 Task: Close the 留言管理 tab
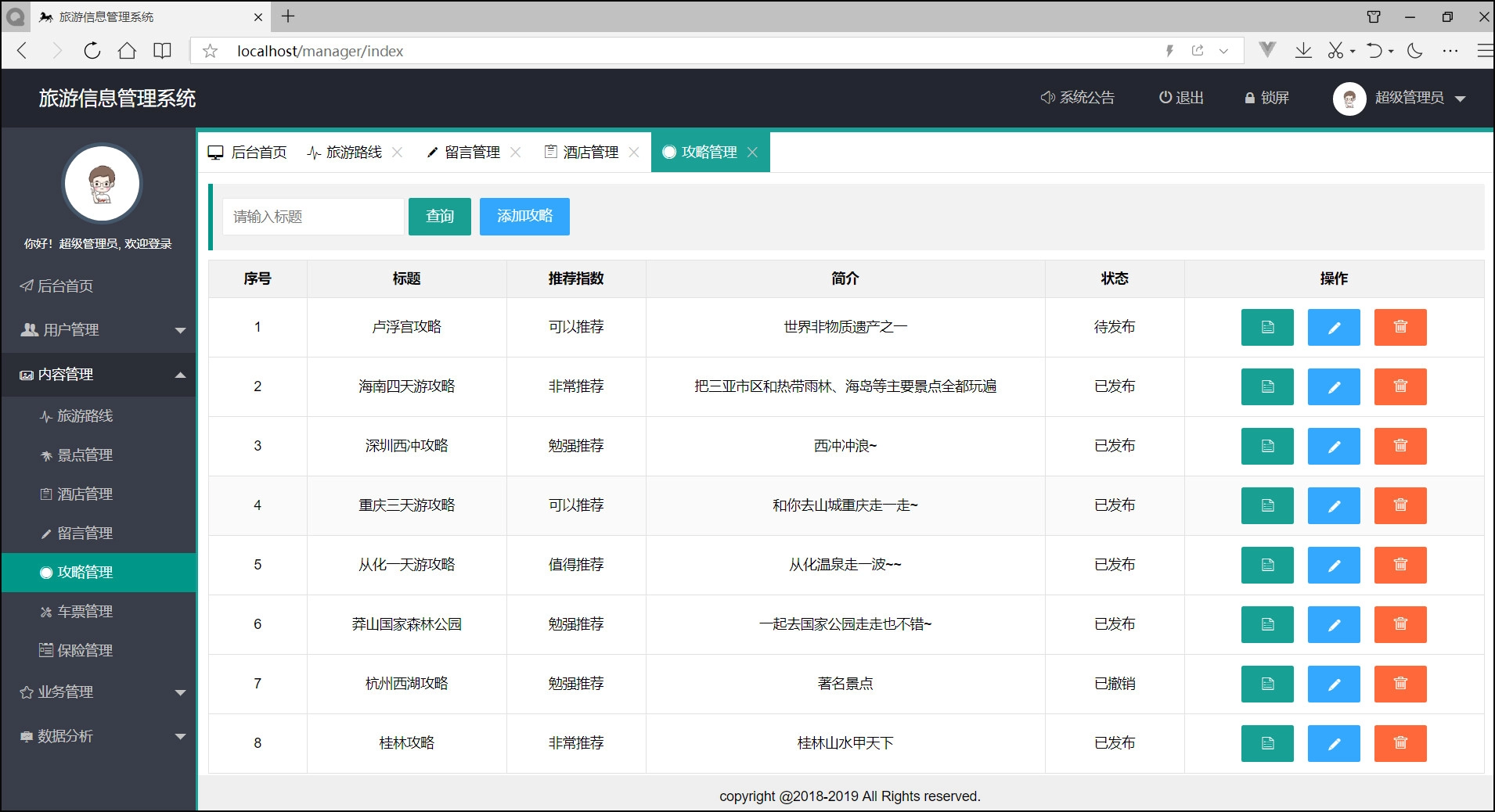(x=515, y=153)
